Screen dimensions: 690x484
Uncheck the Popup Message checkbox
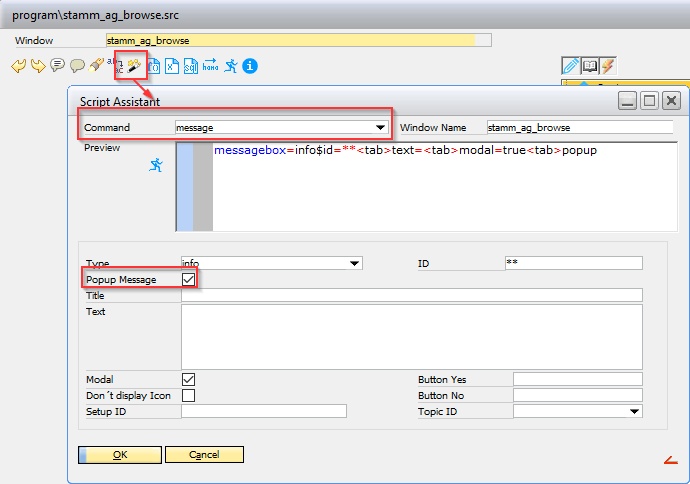pos(188,279)
